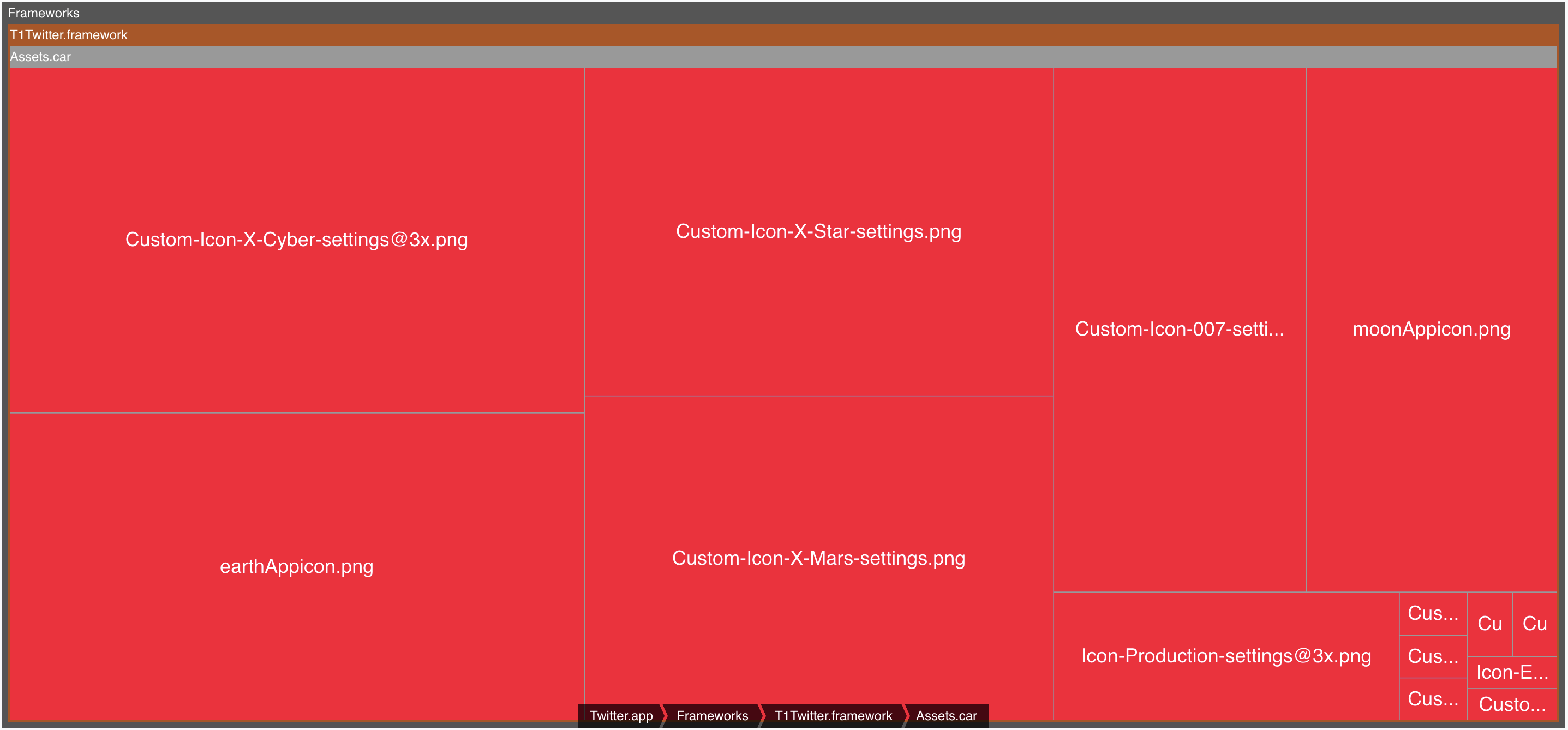Click the topmost small Cus... block
1568x730 pixels.
click(x=1433, y=614)
